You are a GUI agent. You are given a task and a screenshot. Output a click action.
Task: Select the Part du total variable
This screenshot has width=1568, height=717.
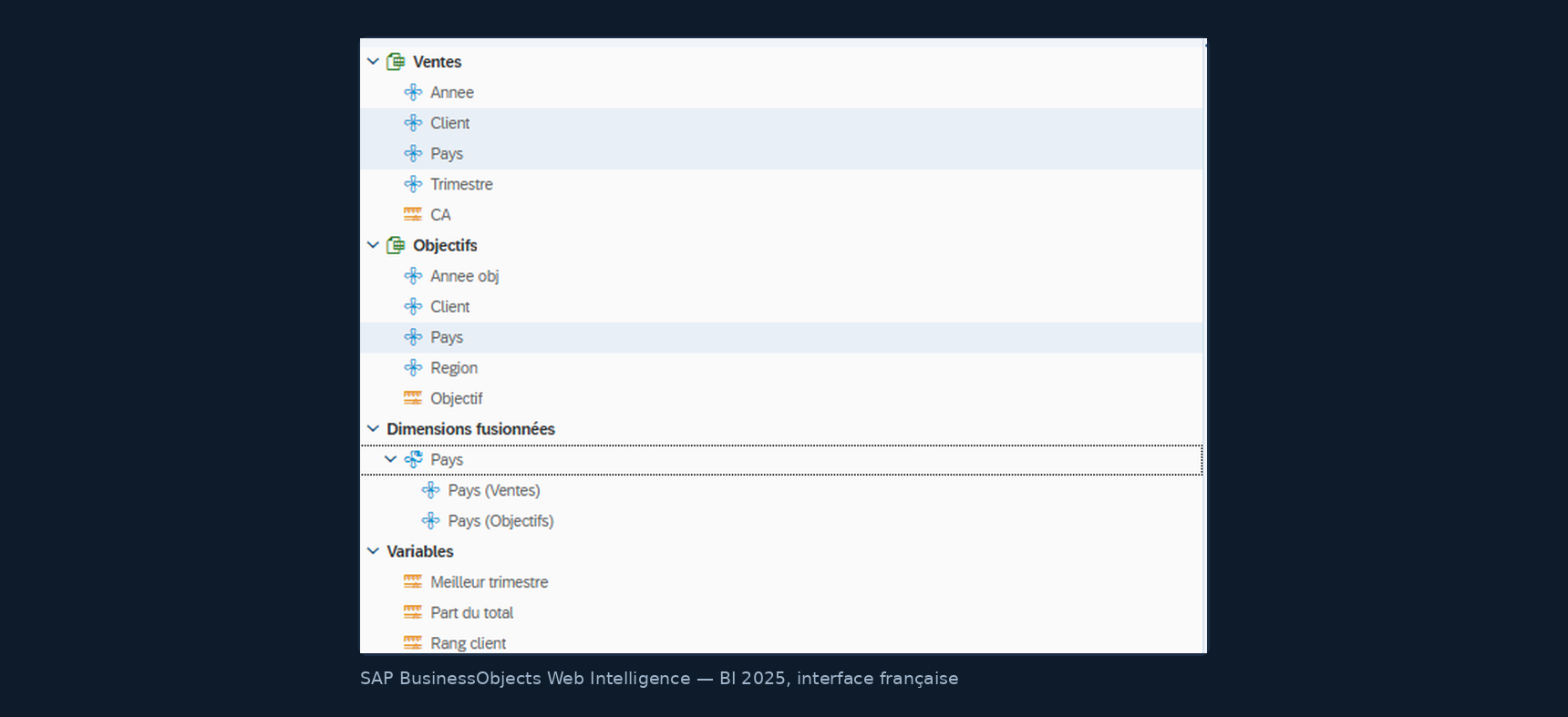tap(472, 612)
